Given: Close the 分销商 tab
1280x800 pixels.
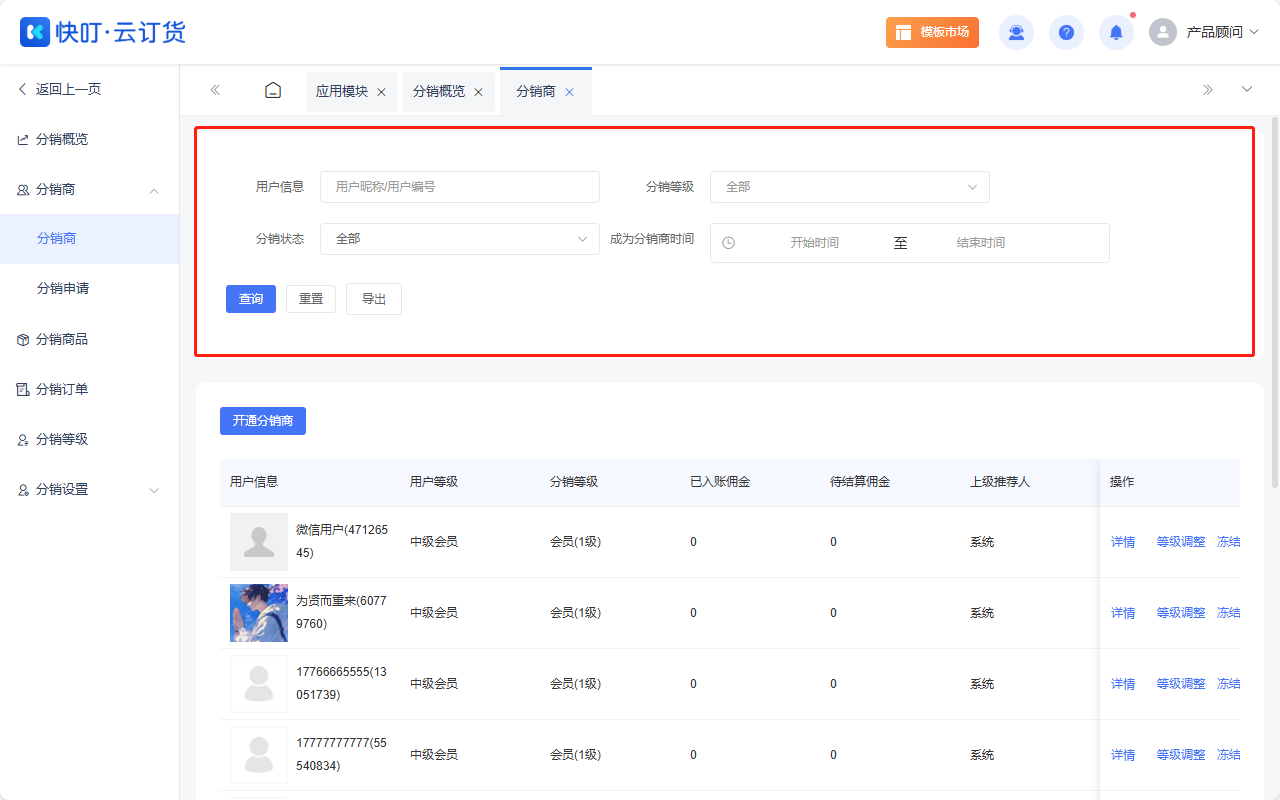Looking at the screenshot, I should (x=569, y=92).
